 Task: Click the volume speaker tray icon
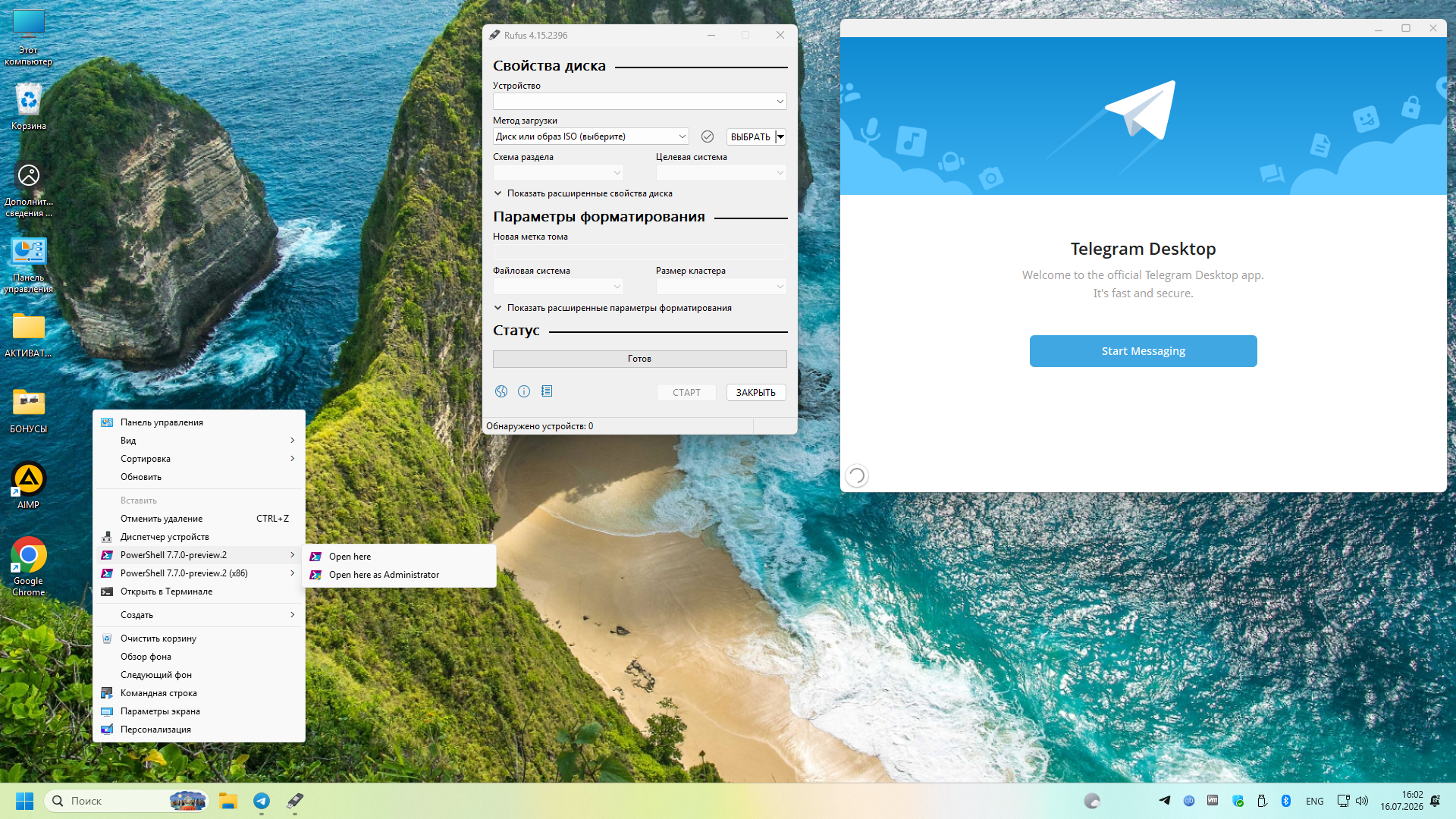1362,801
